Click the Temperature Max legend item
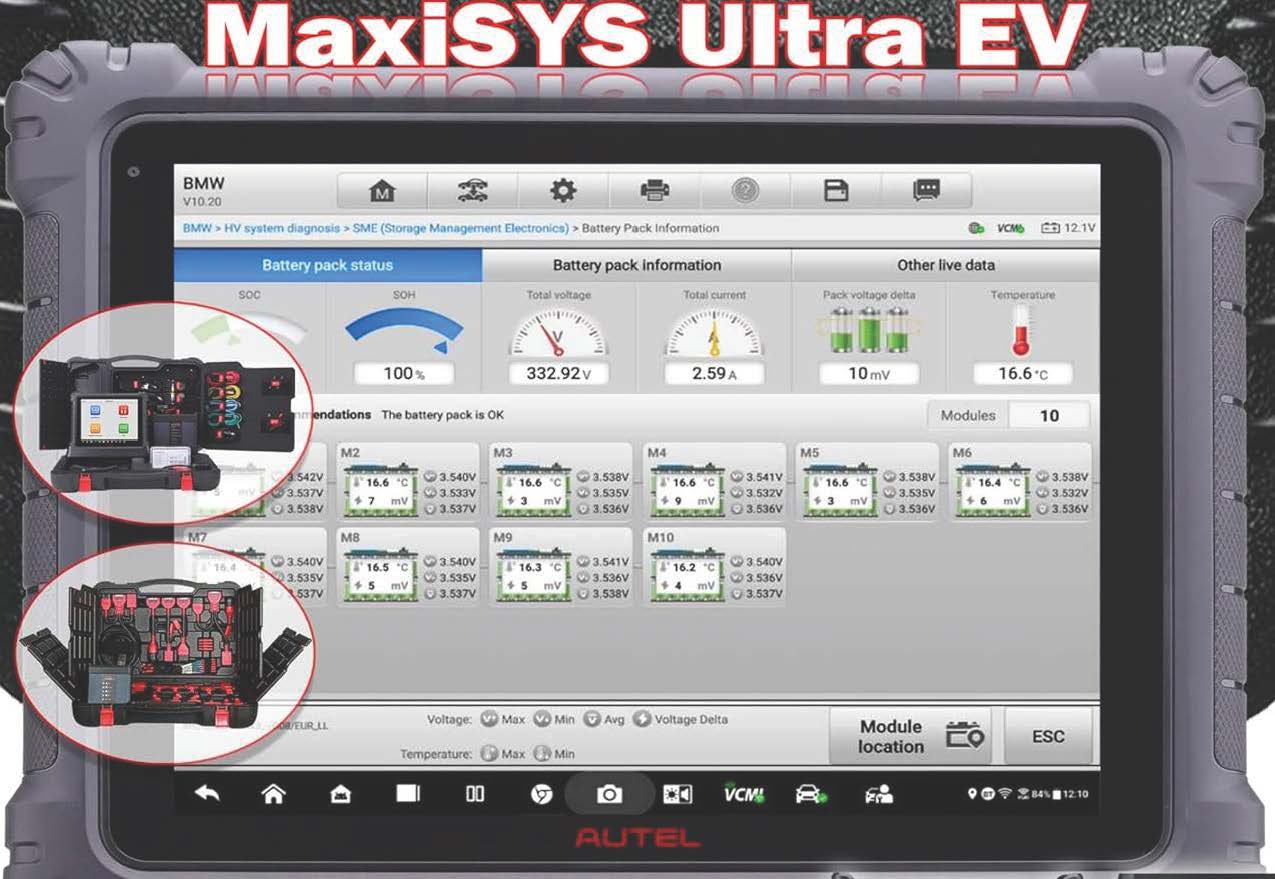 tap(503, 754)
